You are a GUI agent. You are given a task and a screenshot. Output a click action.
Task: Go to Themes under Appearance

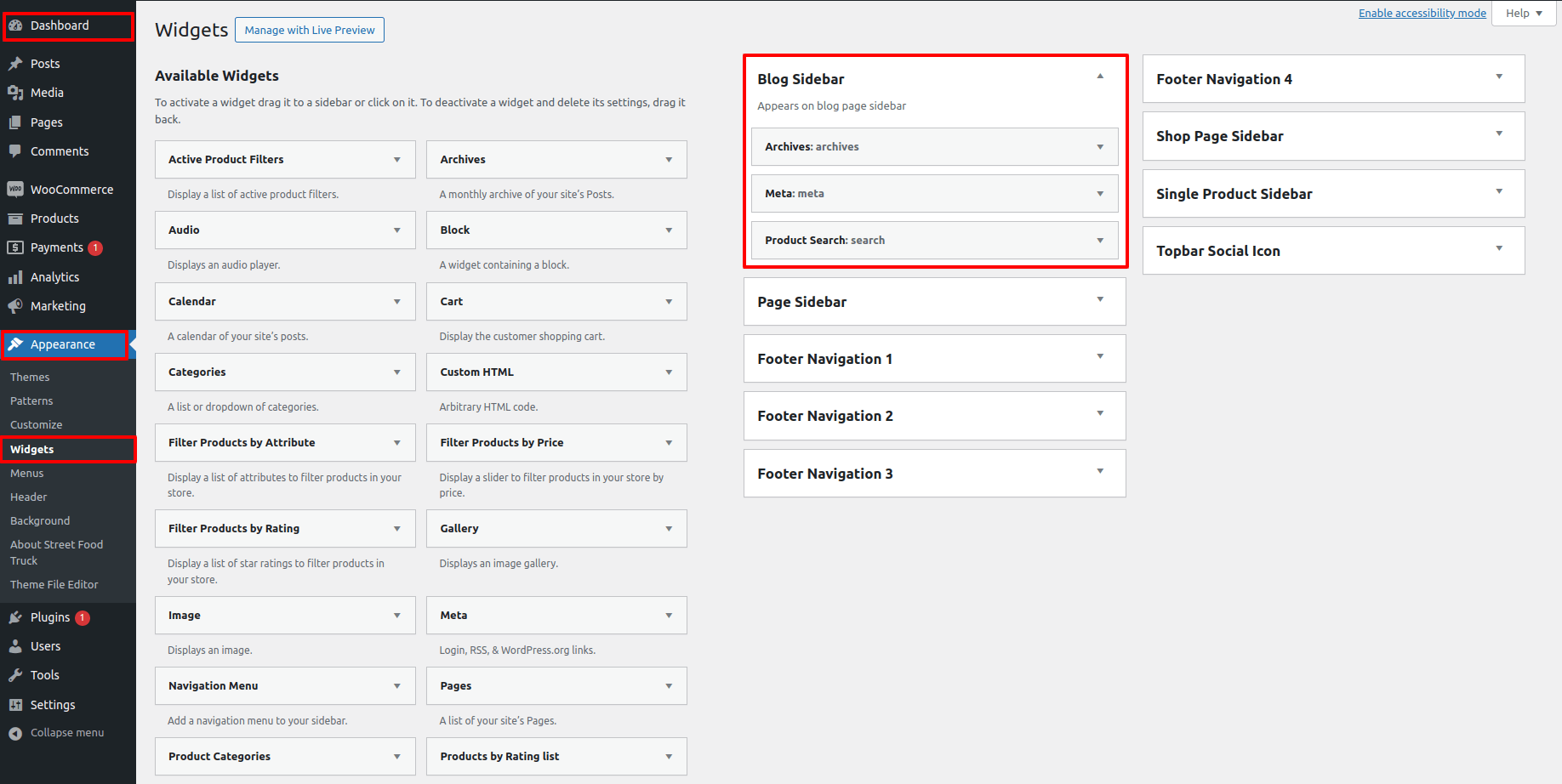coord(30,378)
